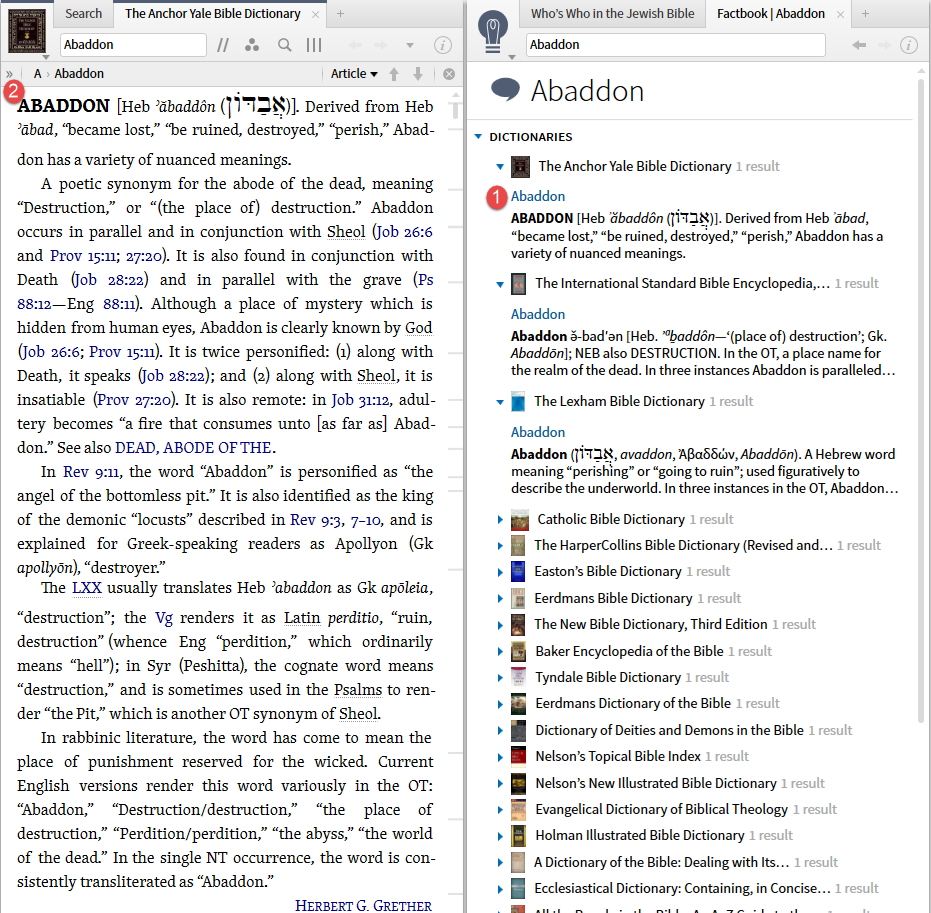Open Abaddon link under Lexham Bible Dictionary
The width and height of the screenshot is (931, 913).
click(x=538, y=433)
